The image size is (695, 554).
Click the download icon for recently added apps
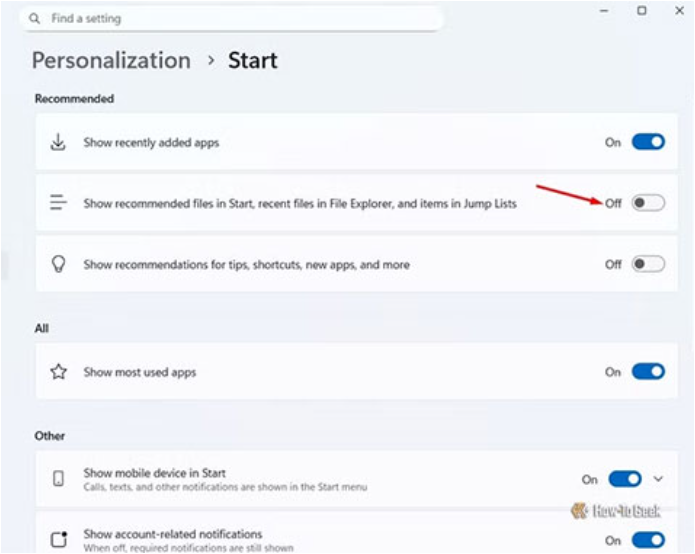click(59, 142)
